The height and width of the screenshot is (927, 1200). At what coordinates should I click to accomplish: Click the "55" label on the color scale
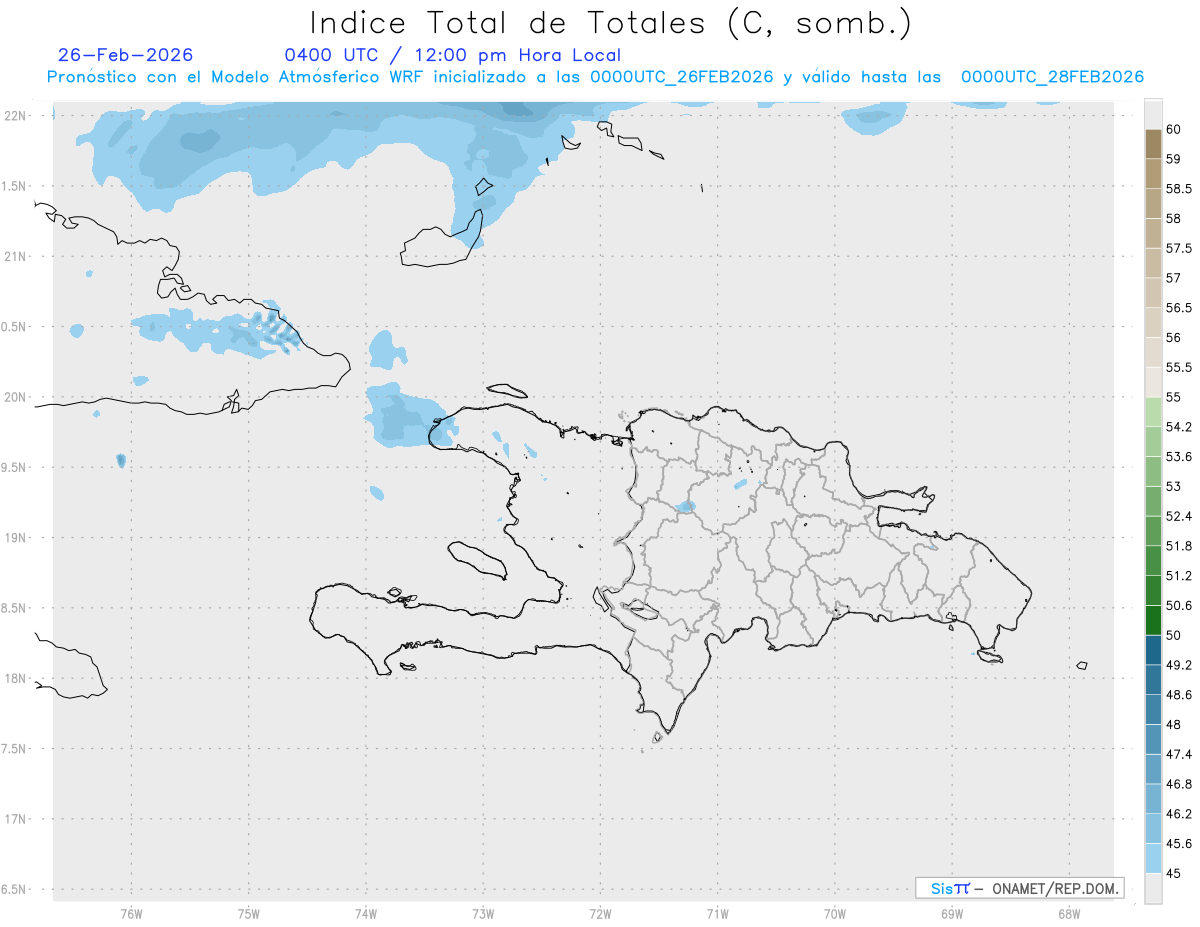pyautogui.click(x=1173, y=397)
